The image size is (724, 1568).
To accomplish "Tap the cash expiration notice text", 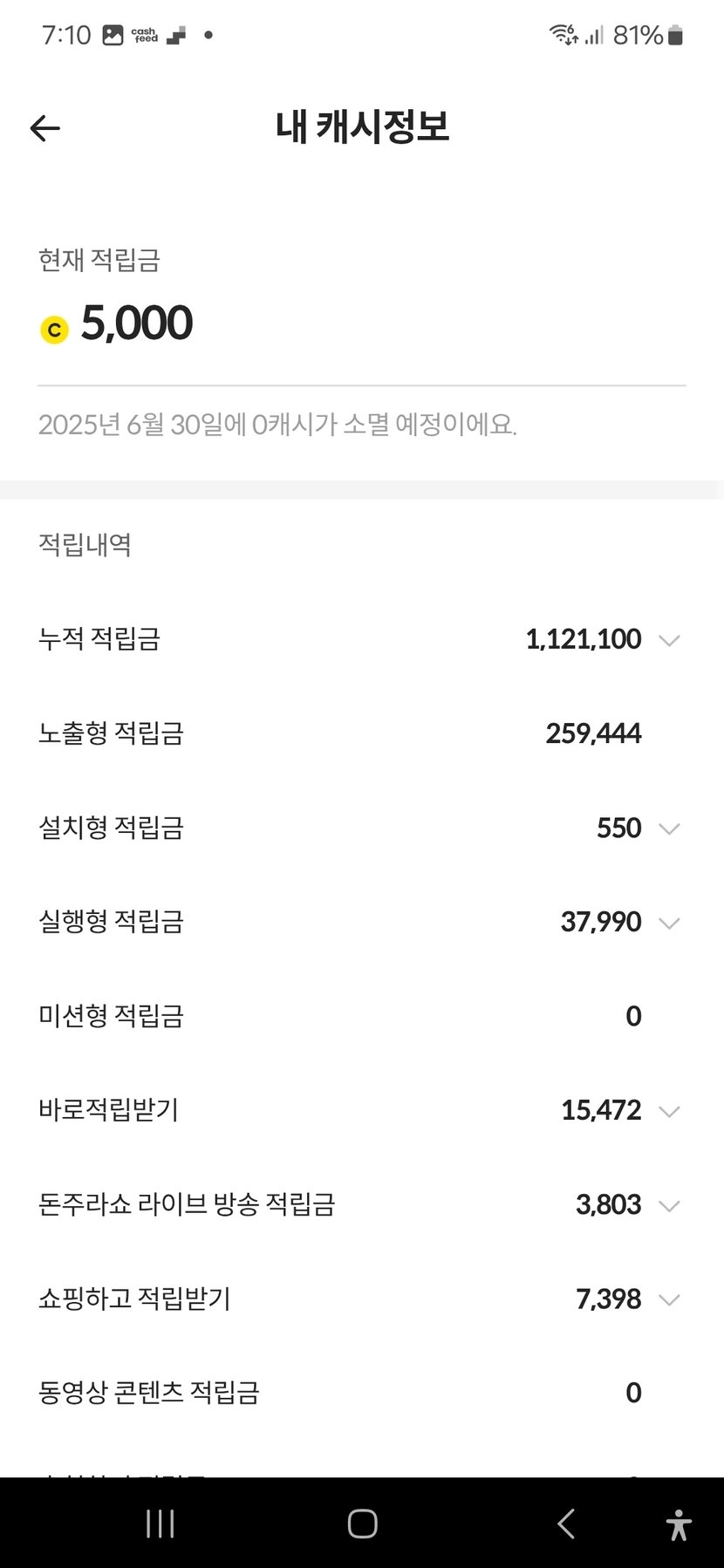I will [277, 425].
